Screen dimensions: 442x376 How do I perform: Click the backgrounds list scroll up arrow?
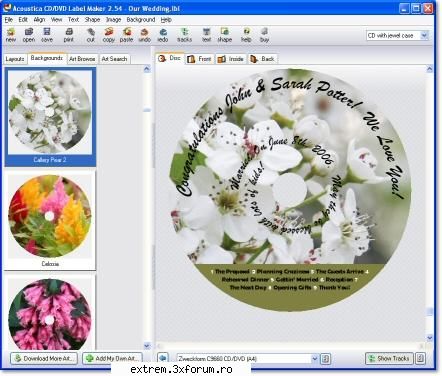[x=147, y=69]
